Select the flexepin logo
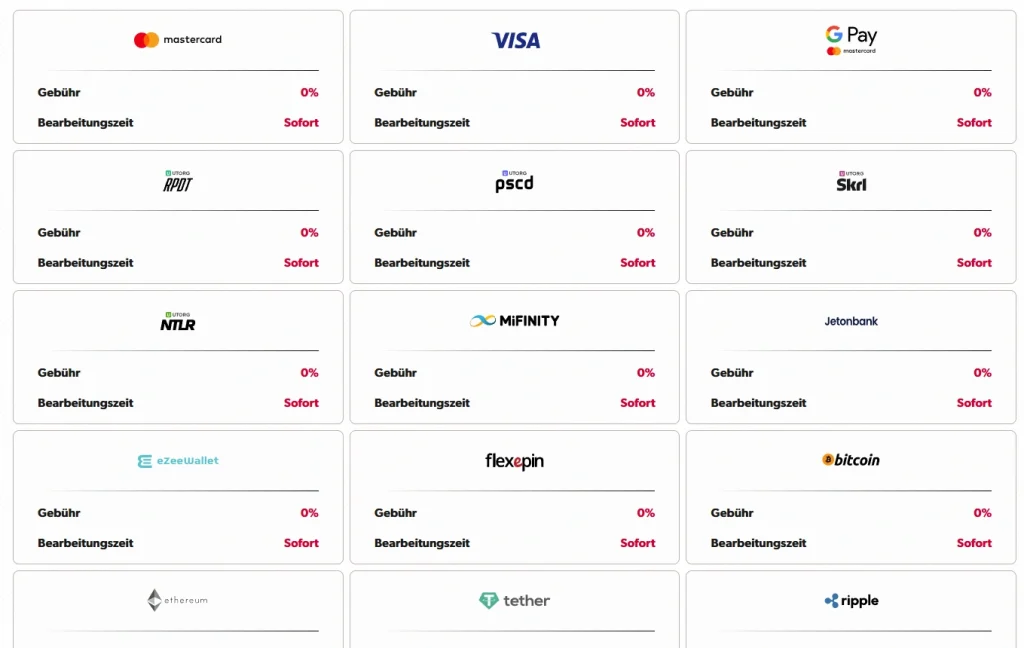 pyautogui.click(x=513, y=461)
